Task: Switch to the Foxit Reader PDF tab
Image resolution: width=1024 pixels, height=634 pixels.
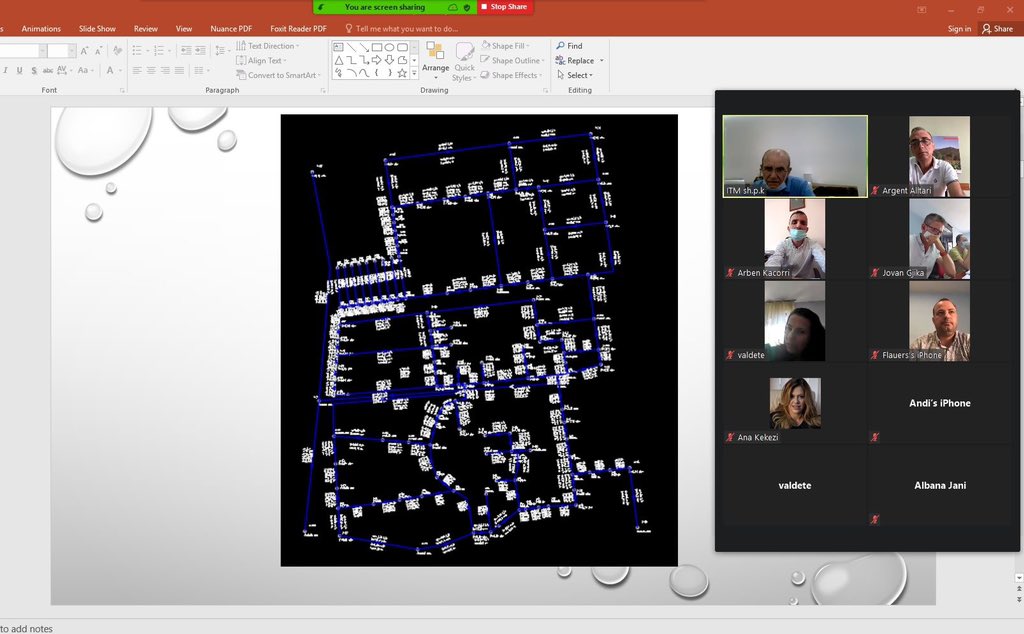Action: (x=298, y=29)
